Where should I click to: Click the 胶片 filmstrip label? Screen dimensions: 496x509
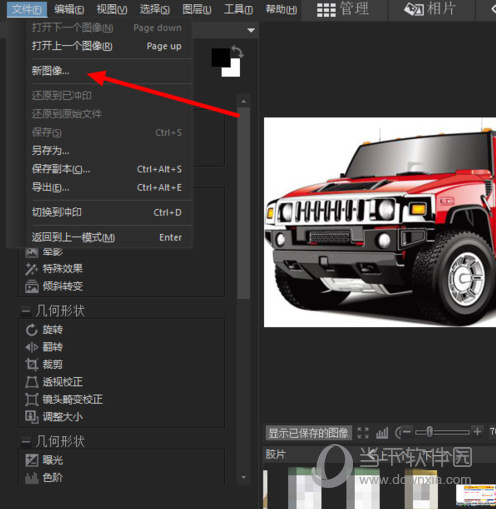point(275,454)
